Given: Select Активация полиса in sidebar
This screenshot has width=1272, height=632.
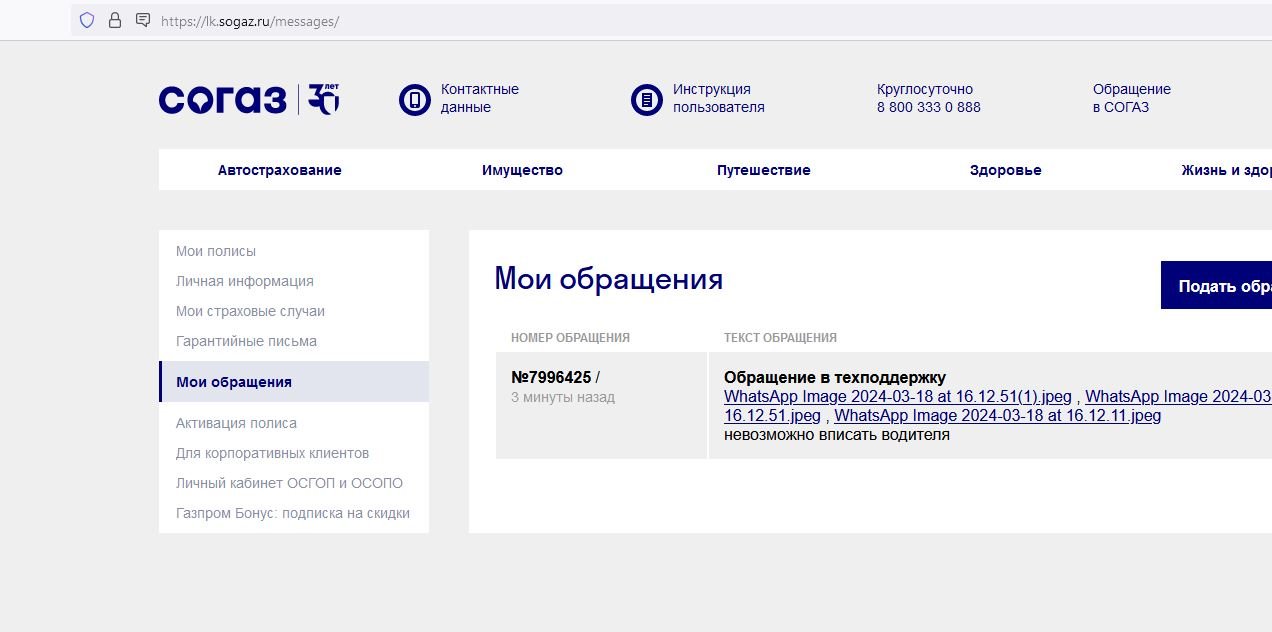Looking at the screenshot, I should click(236, 423).
